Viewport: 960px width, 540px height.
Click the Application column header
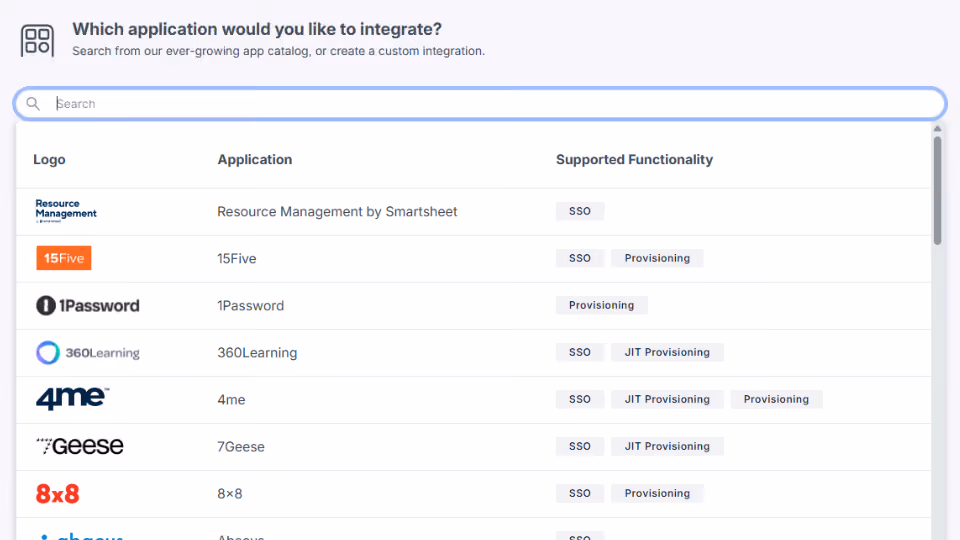coord(255,160)
